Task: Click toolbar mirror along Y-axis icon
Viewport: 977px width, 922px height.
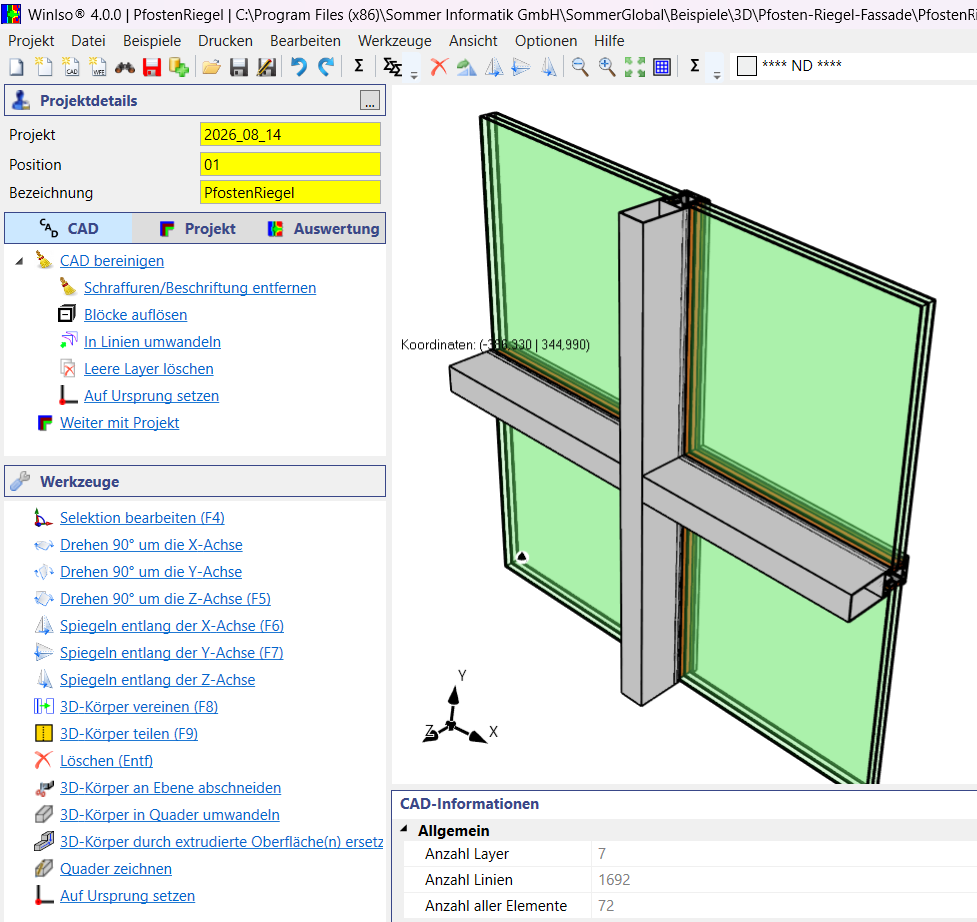Action: pyautogui.click(x=520, y=67)
